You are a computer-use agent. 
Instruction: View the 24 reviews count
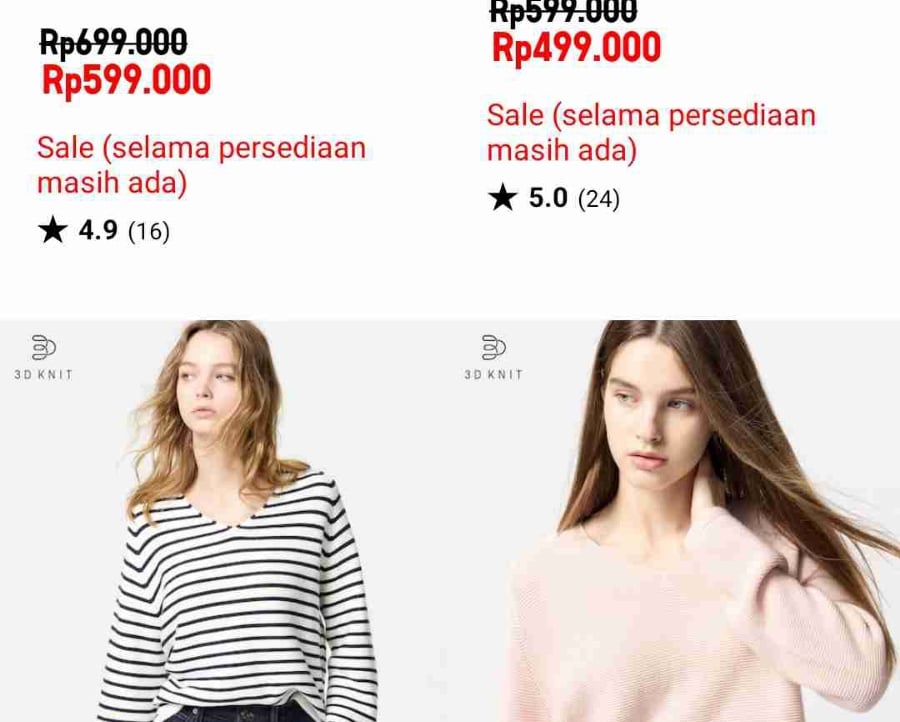click(x=599, y=199)
